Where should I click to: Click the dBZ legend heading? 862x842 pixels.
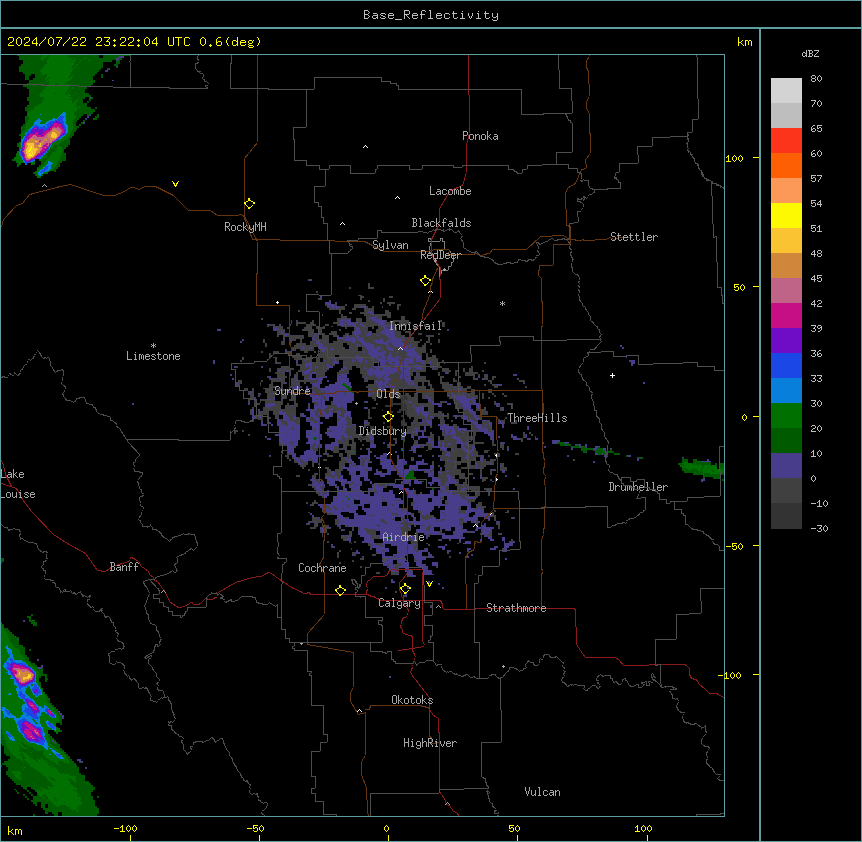pyautogui.click(x=810, y=53)
